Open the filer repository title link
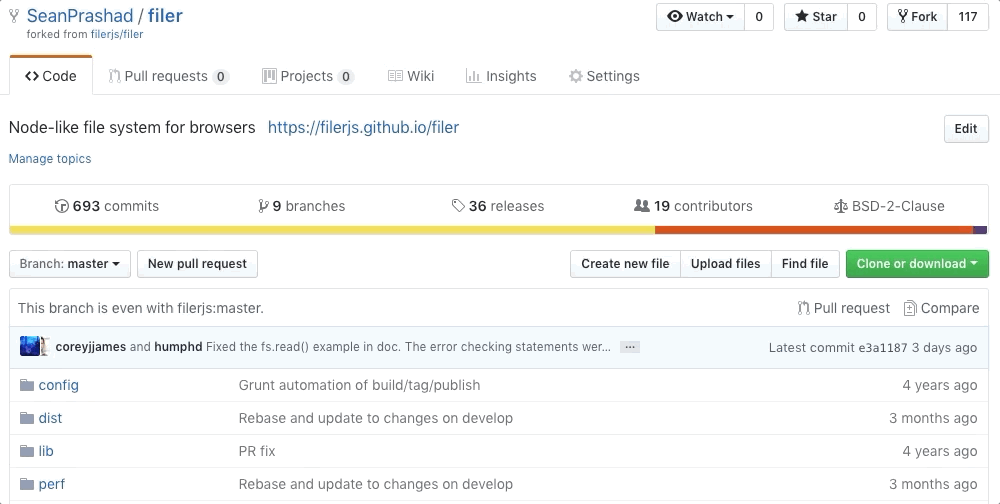This screenshot has width=1000, height=504. pos(165,16)
